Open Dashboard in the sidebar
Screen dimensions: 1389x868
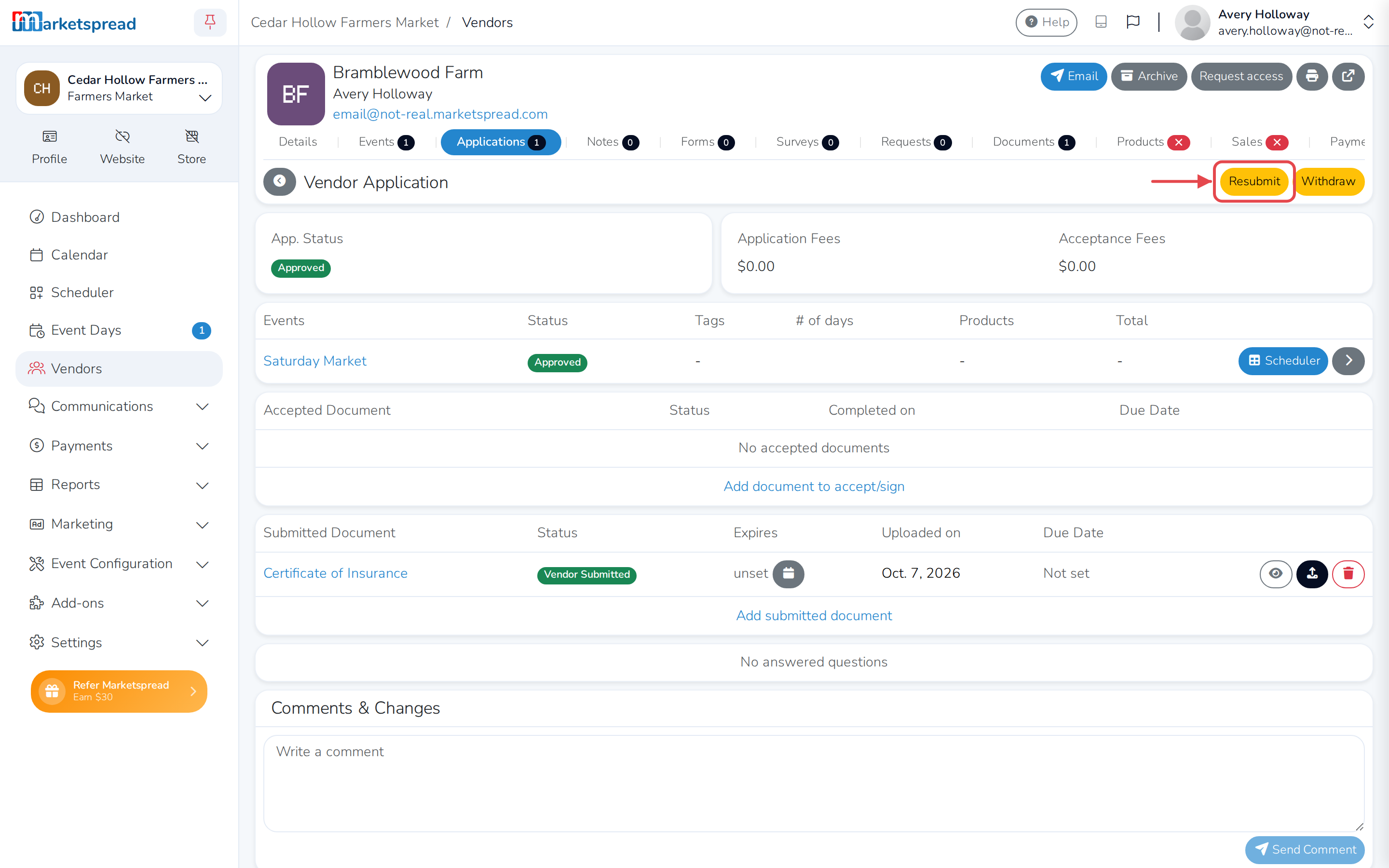[x=119, y=217]
